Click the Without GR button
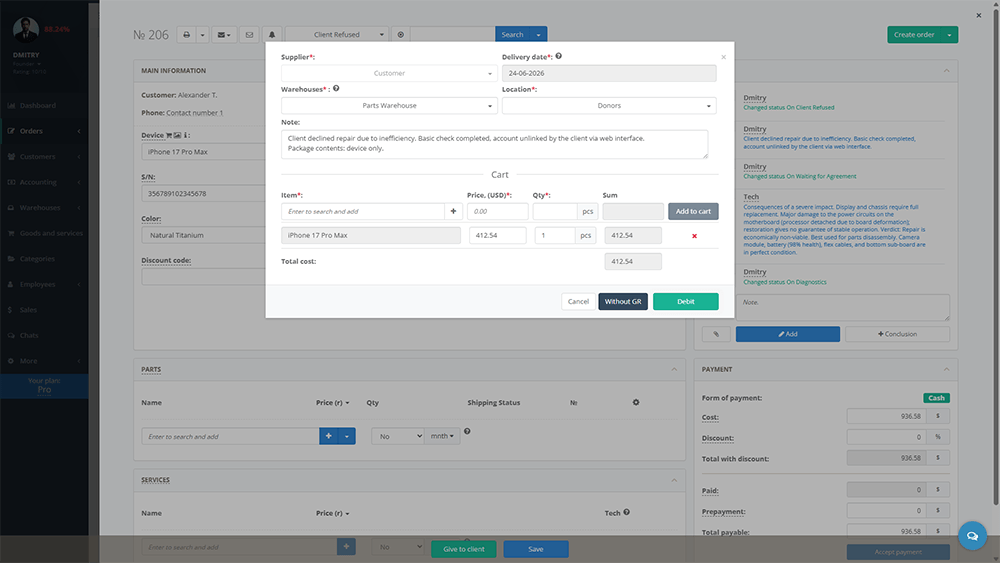 click(623, 302)
